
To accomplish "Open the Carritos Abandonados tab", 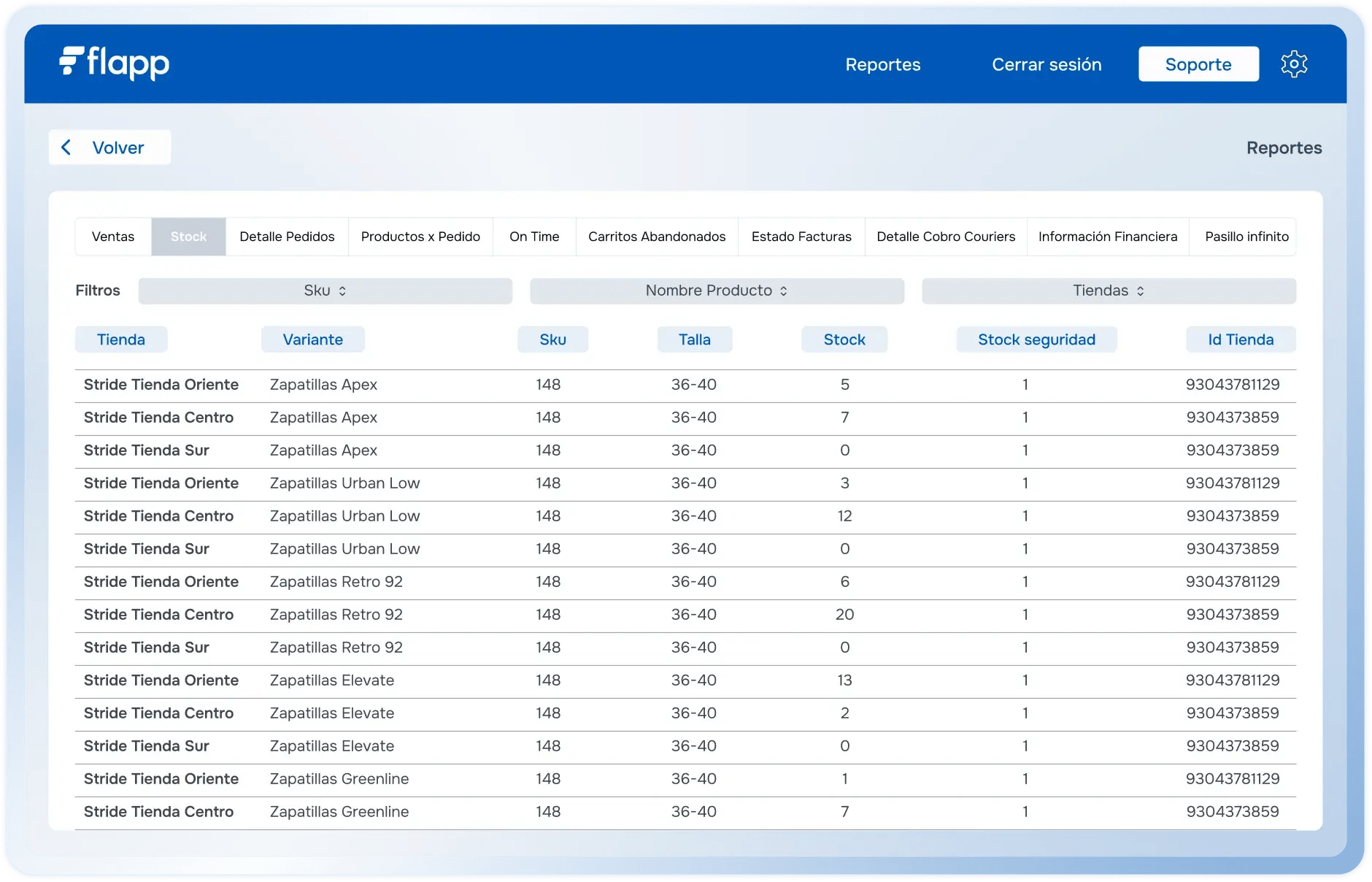I will [x=657, y=237].
